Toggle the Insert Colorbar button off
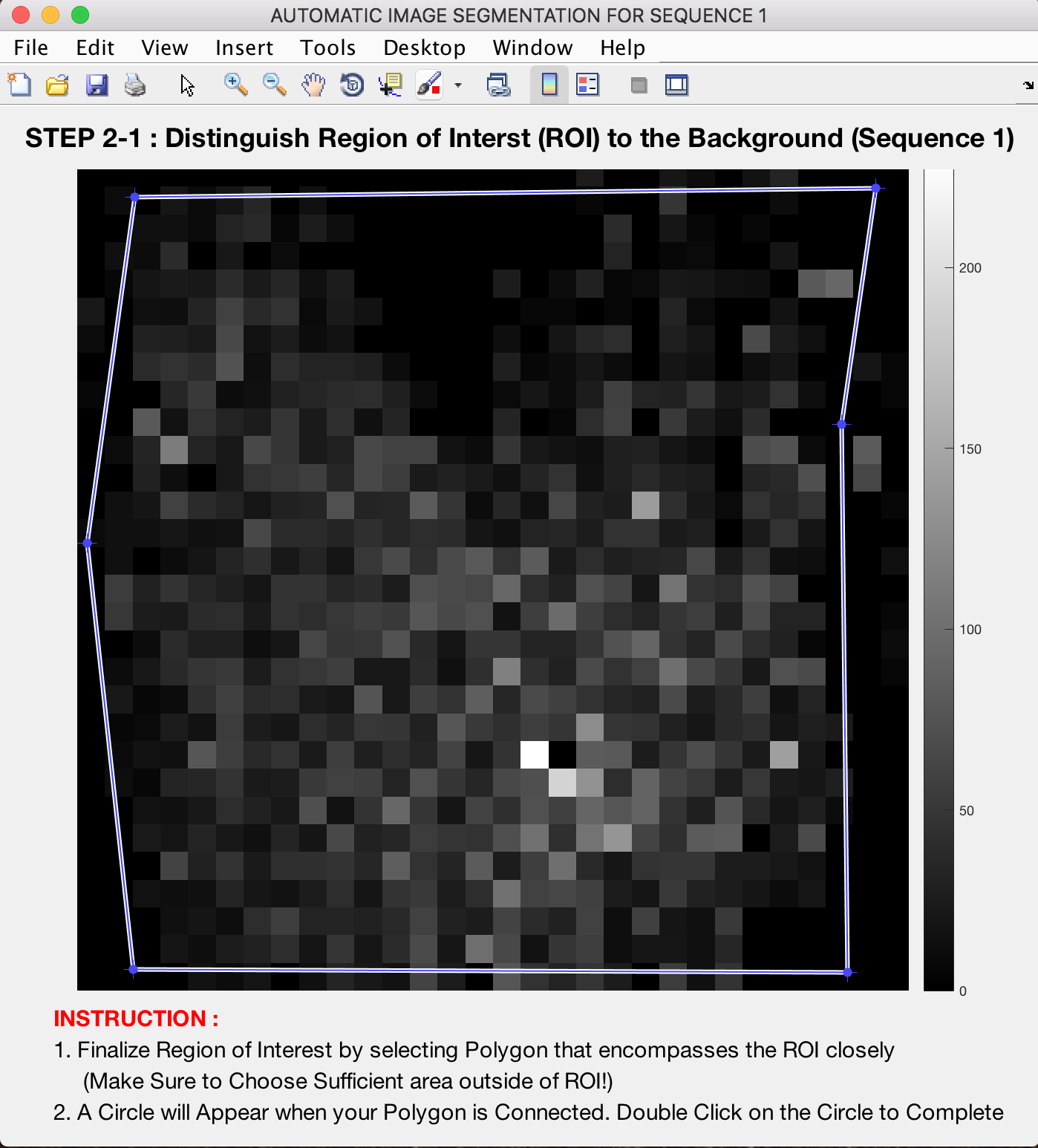 tap(549, 85)
